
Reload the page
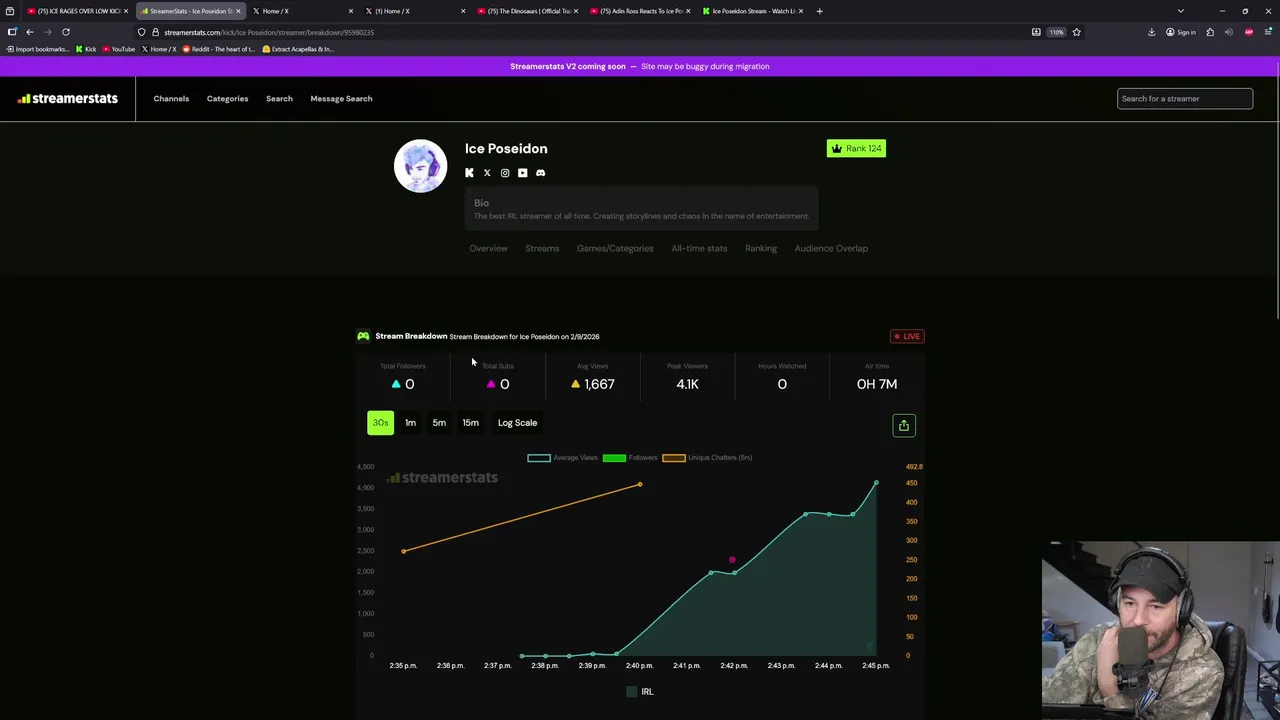click(66, 32)
